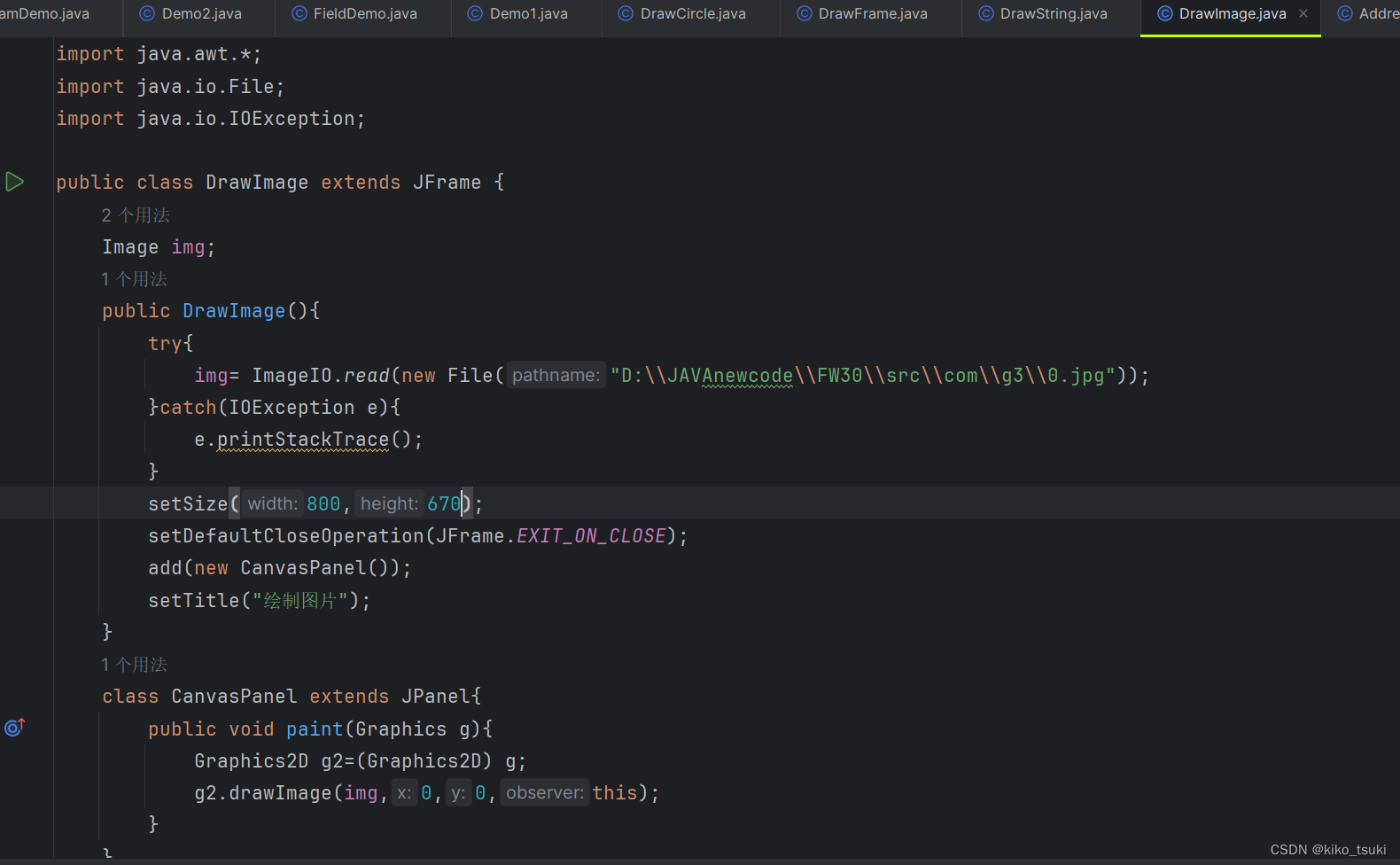This screenshot has height=865, width=1400.
Task: Switch to the Demo1.java tab
Action: pyautogui.click(x=518, y=13)
